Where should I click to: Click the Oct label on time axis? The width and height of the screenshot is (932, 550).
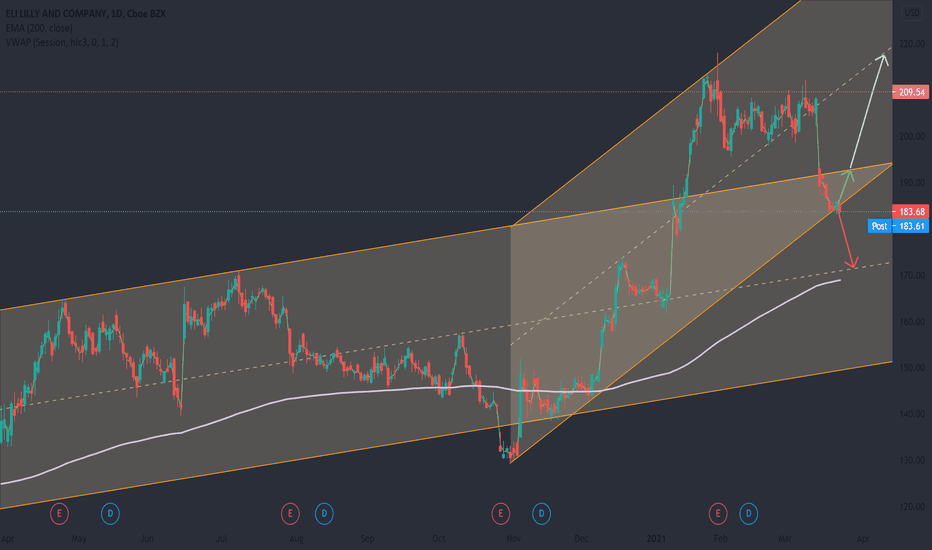click(439, 539)
